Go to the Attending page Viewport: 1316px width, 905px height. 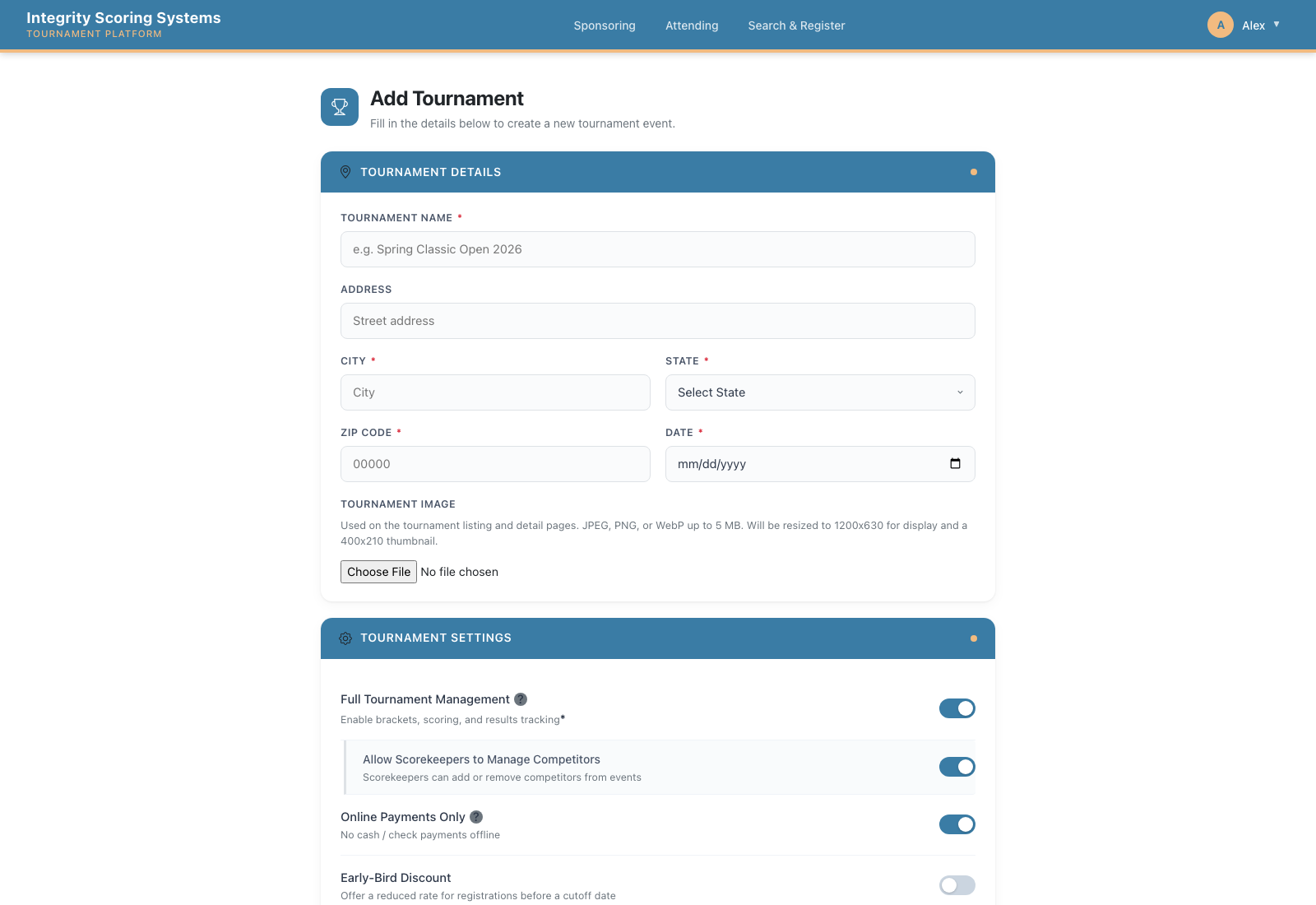(692, 26)
